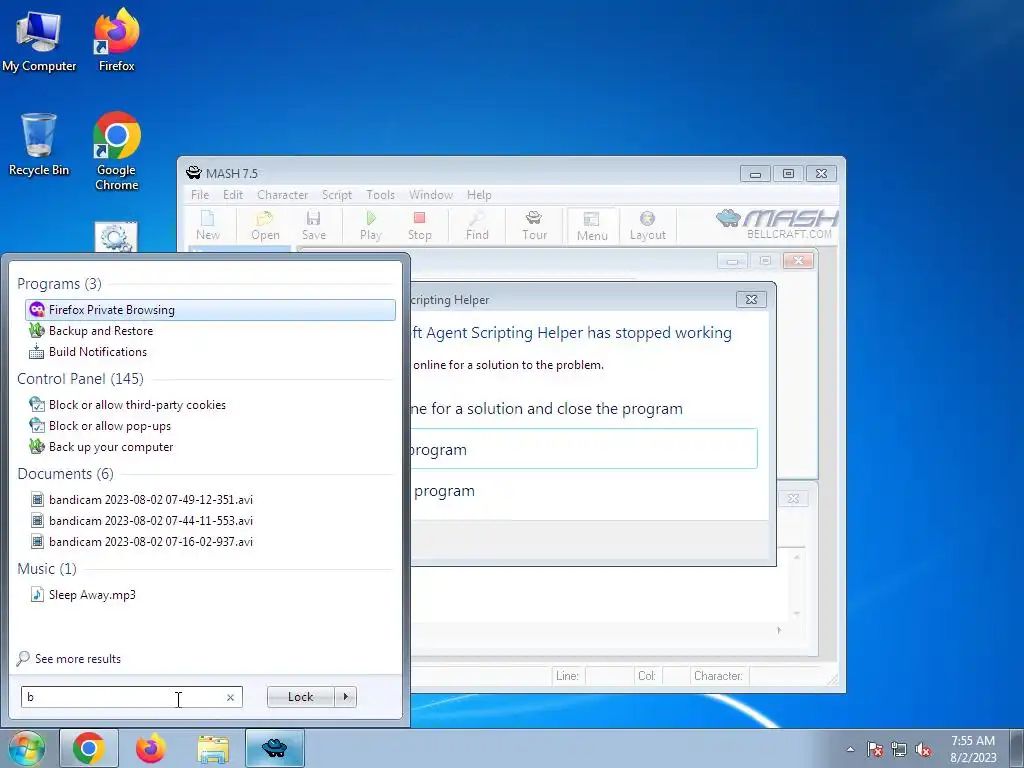Open Firefox desktop shortcut
Screen dimensions: 1024x768
pos(117,40)
